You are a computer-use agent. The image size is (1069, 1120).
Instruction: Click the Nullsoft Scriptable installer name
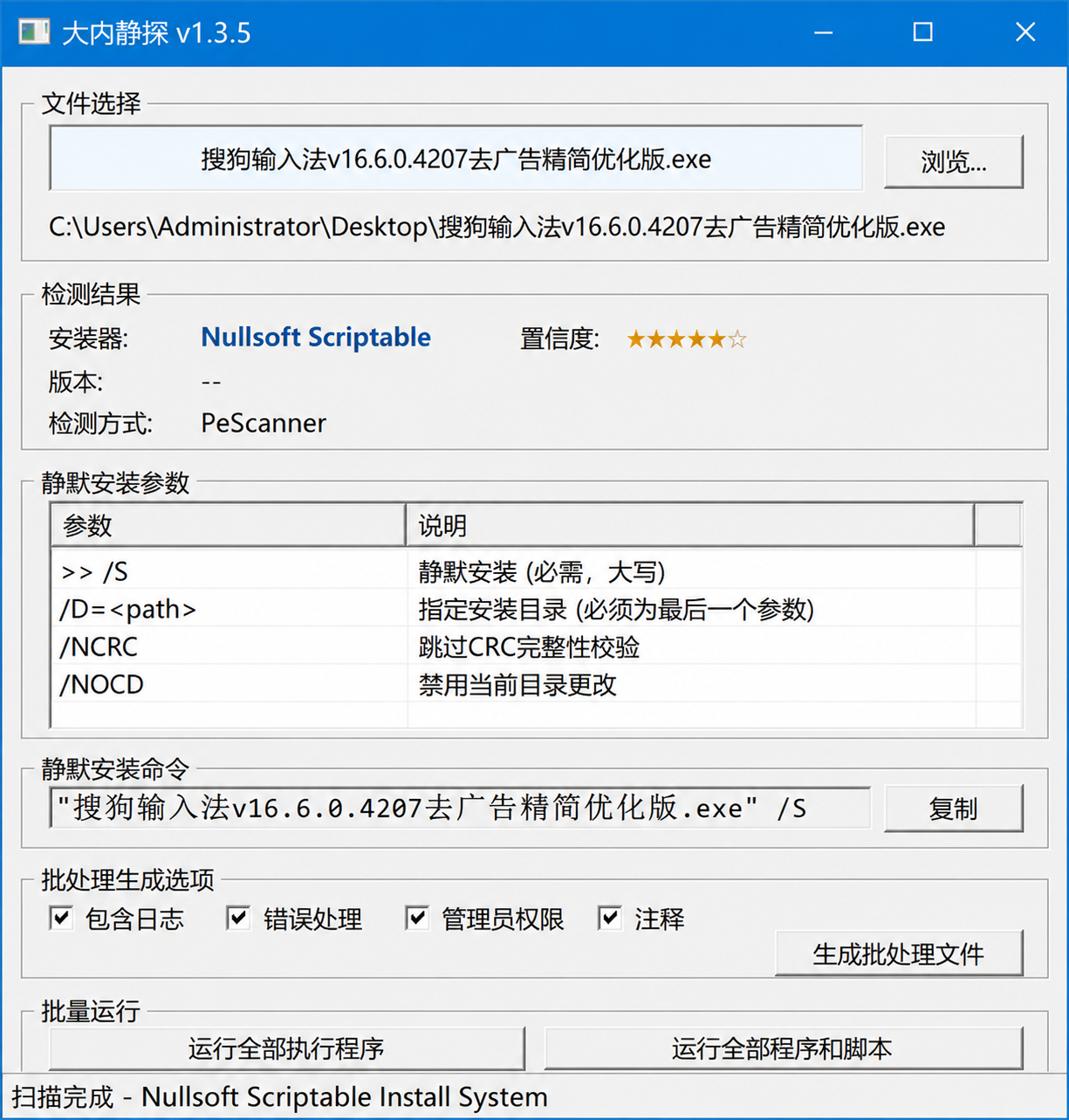pyautogui.click(x=316, y=338)
